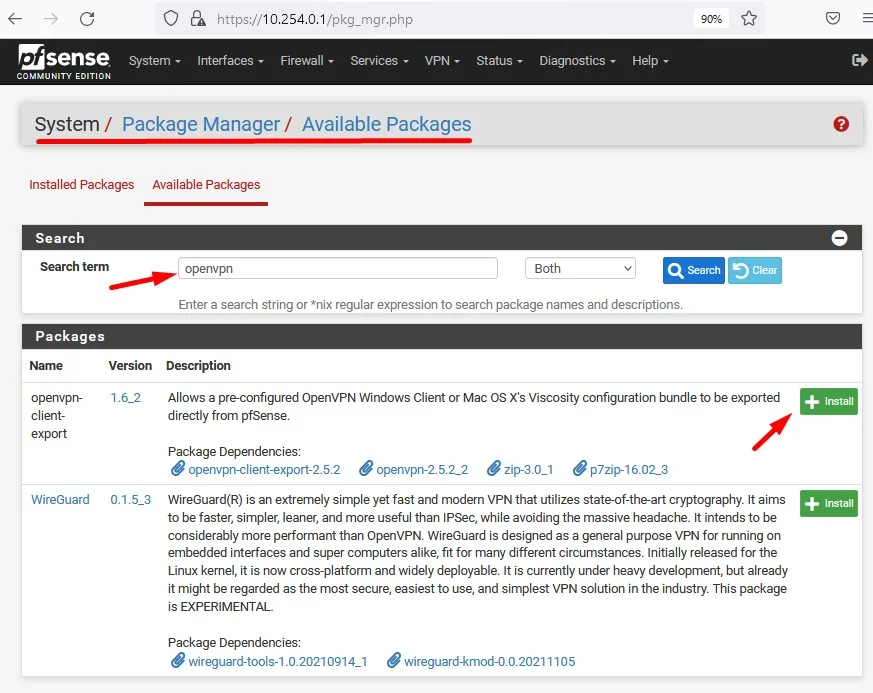Screen dimensions: 873x693
Task: Open the Firewall dropdown menu
Action: click(307, 61)
